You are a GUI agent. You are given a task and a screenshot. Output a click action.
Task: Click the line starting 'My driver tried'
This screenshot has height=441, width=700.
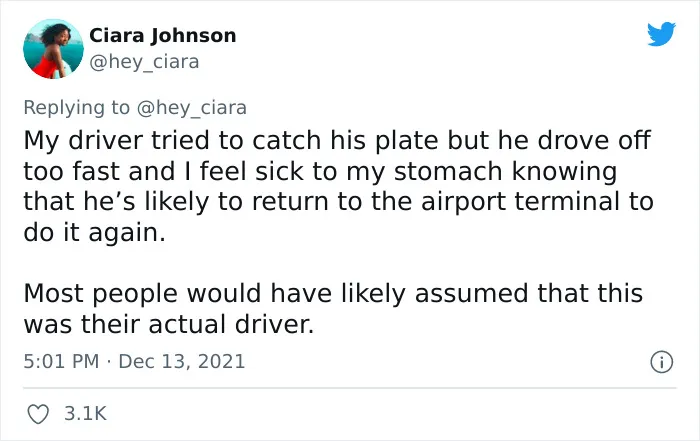click(x=337, y=141)
